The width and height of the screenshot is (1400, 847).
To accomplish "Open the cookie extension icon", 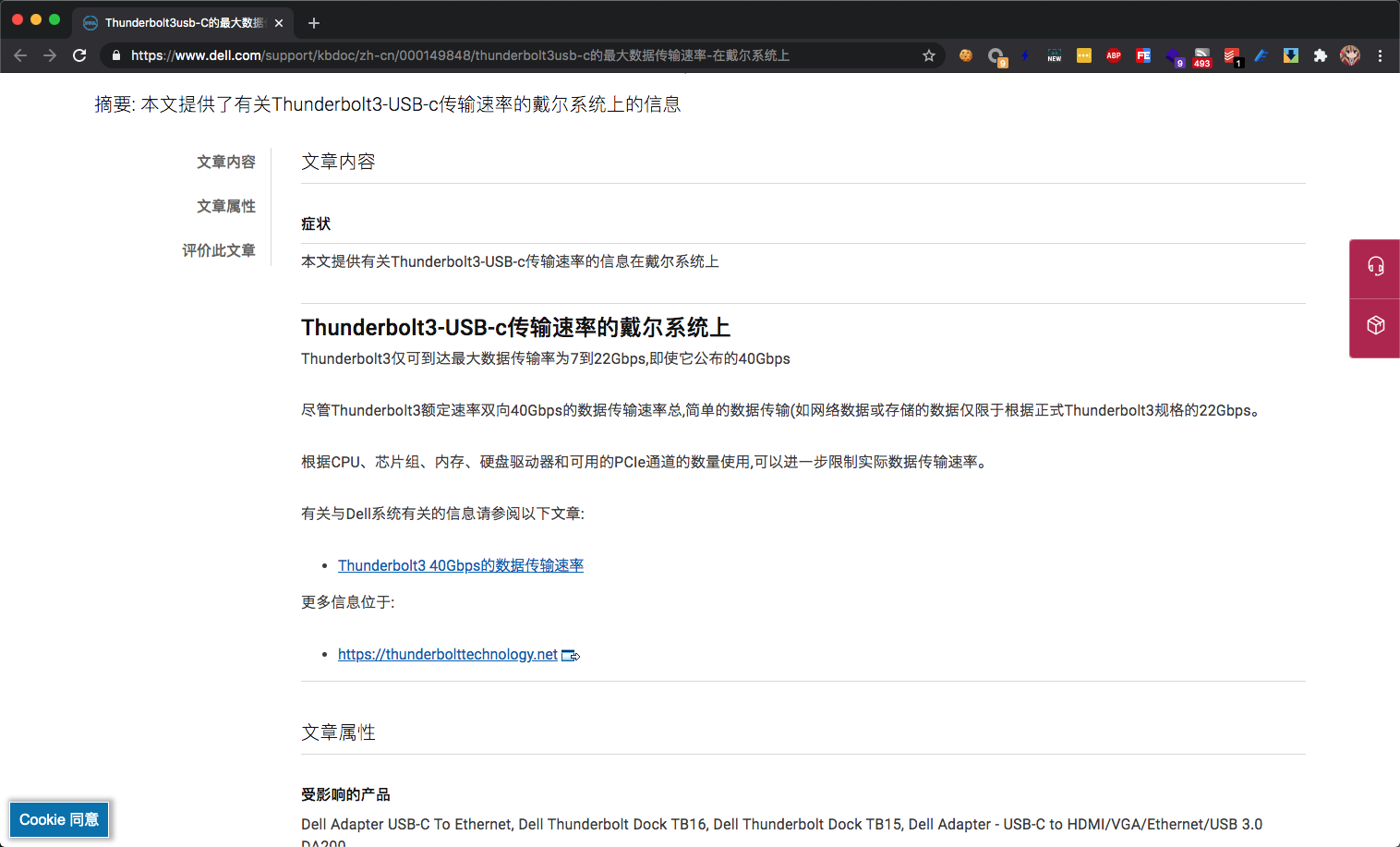I will (966, 55).
